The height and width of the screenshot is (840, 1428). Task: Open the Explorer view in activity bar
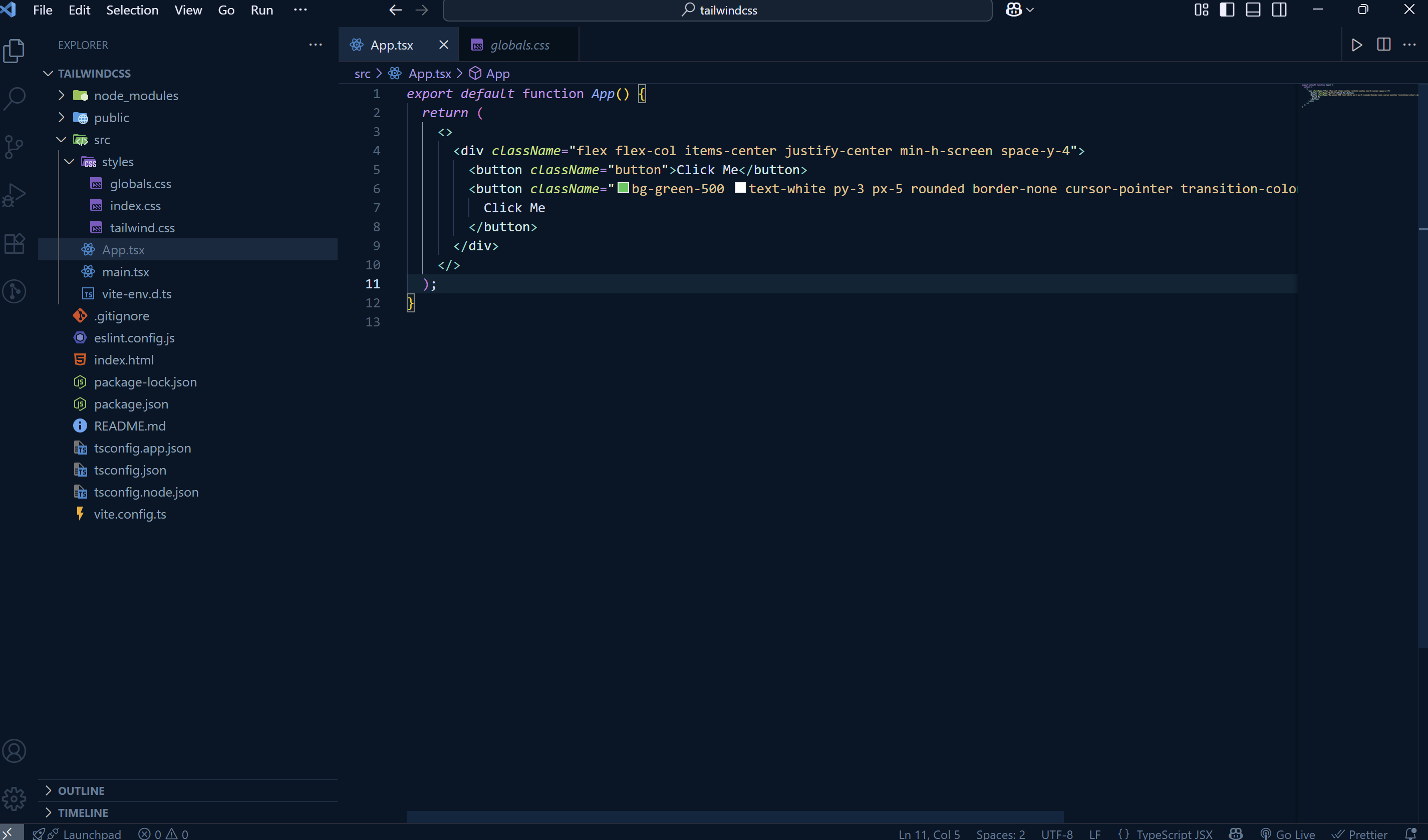[14, 51]
